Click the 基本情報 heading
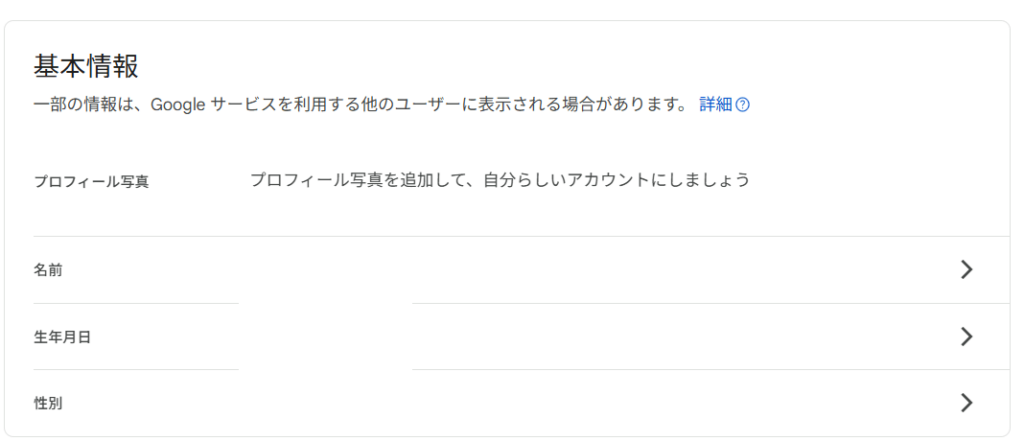Viewport: 1024px width, 441px height. (x=86, y=67)
